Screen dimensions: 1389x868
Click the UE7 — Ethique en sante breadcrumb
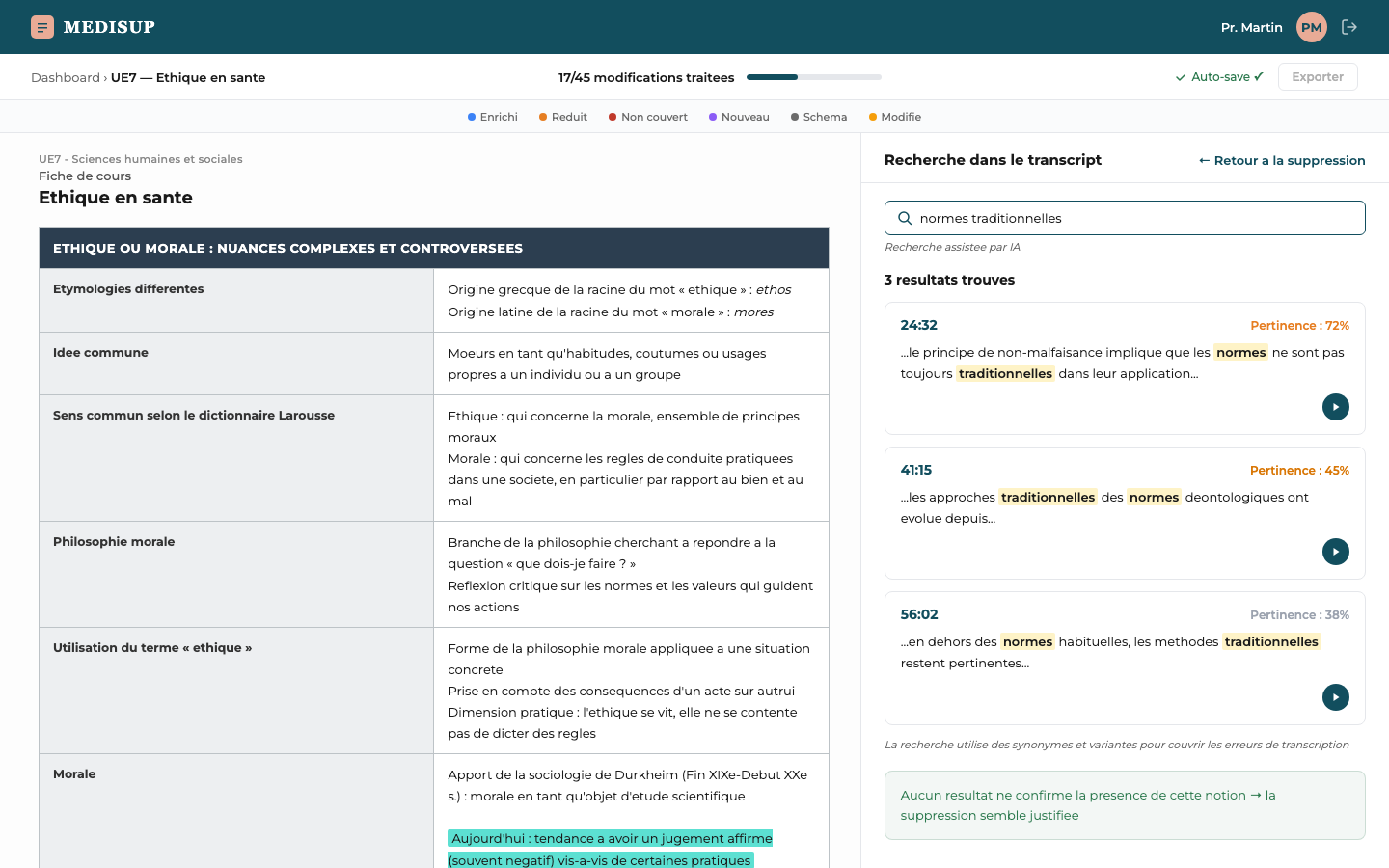(x=188, y=77)
